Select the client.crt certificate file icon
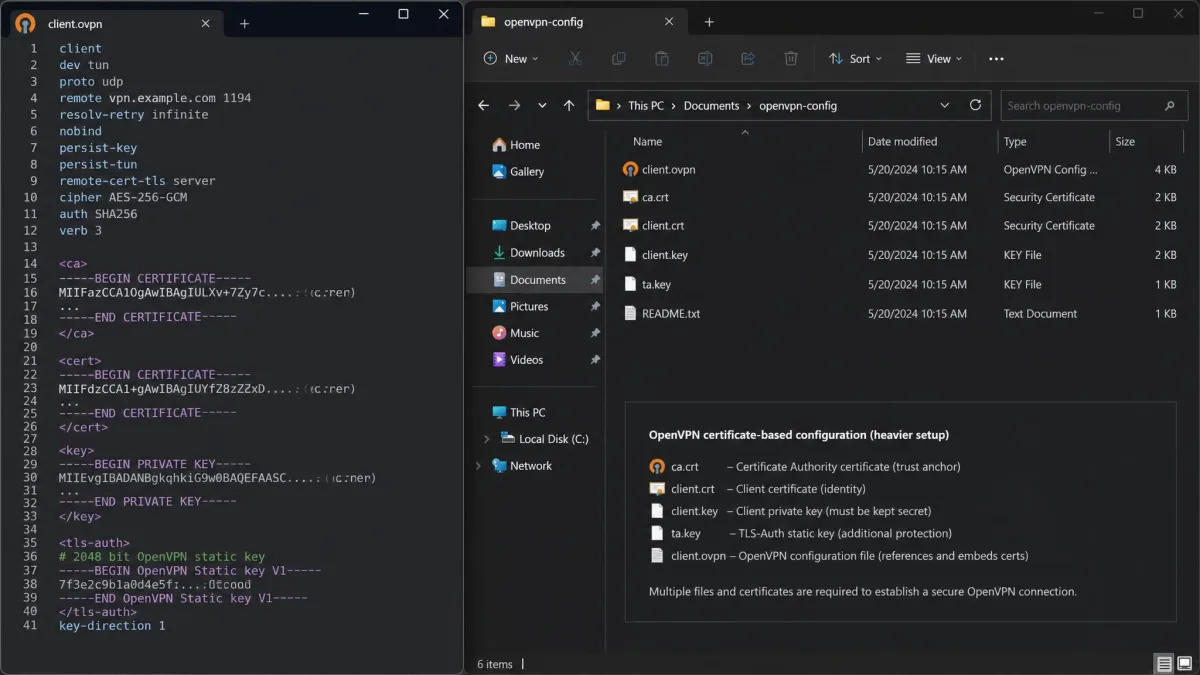This screenshot has width=1200, height=675. coord(630,226)
